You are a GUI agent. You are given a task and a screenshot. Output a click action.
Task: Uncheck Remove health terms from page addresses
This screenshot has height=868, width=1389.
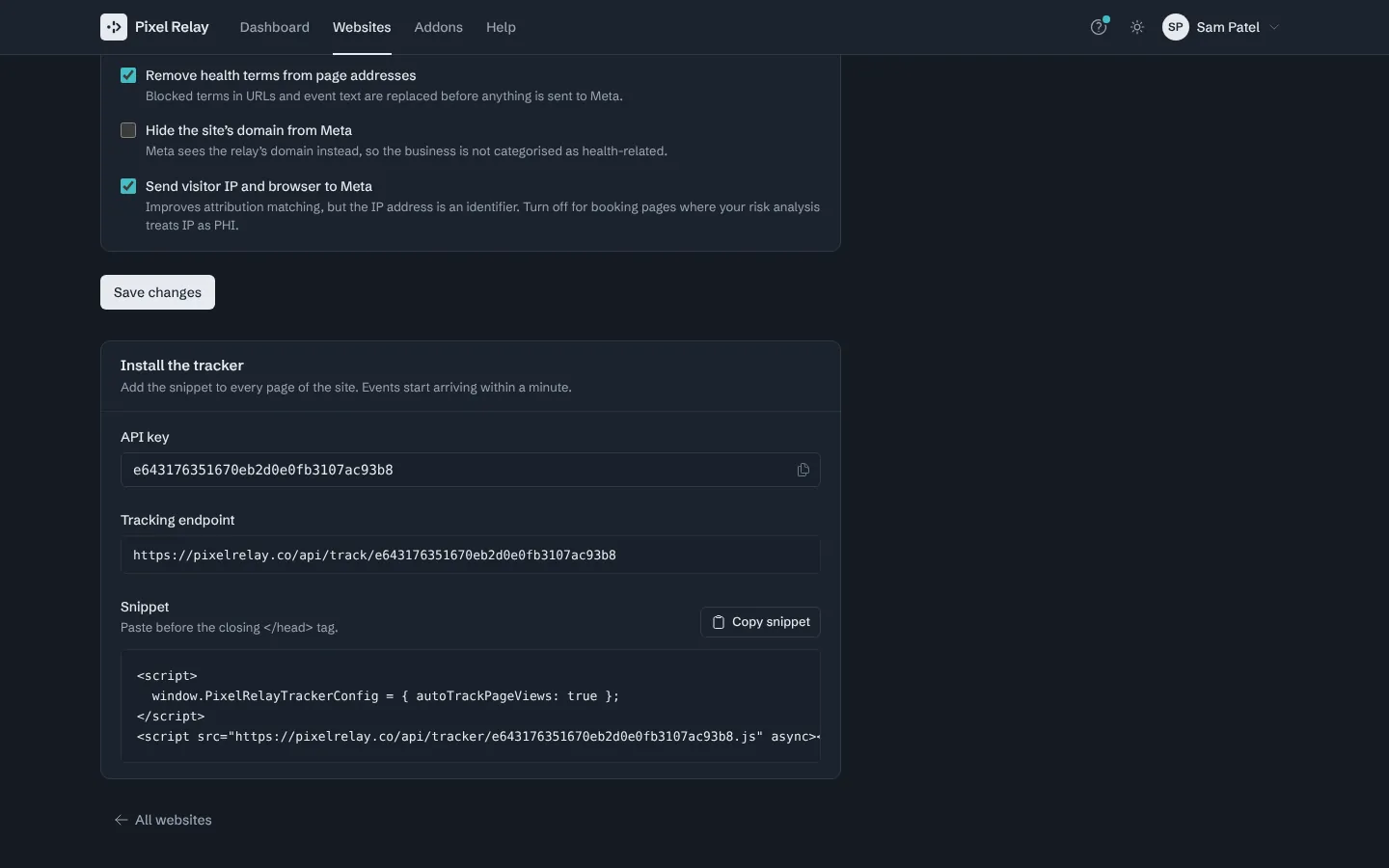point(128,75)
